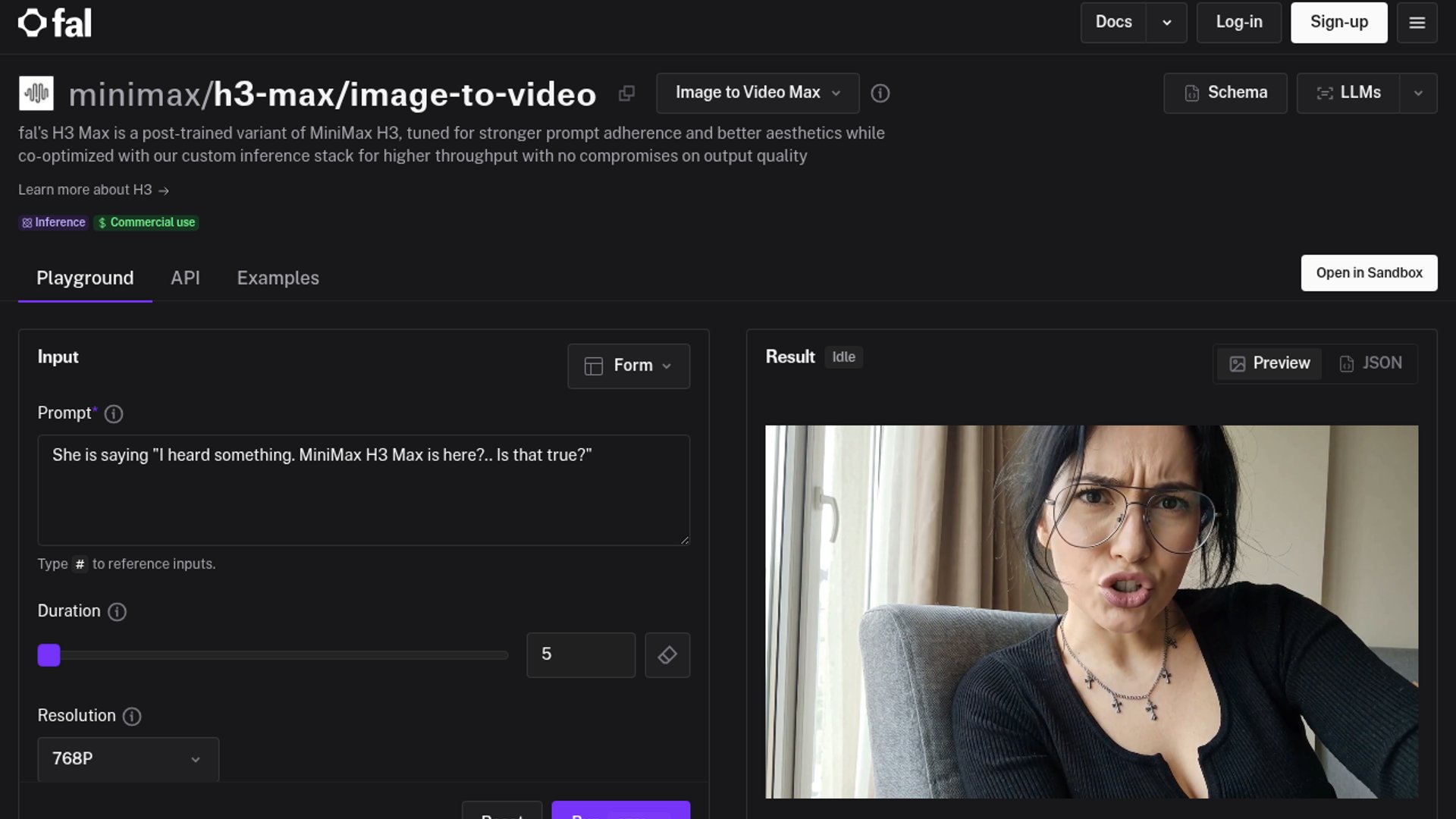The width and height of the screenshot is (1456, 819).
Task: Click Open in Sandbox
Action: point(1369,273)
